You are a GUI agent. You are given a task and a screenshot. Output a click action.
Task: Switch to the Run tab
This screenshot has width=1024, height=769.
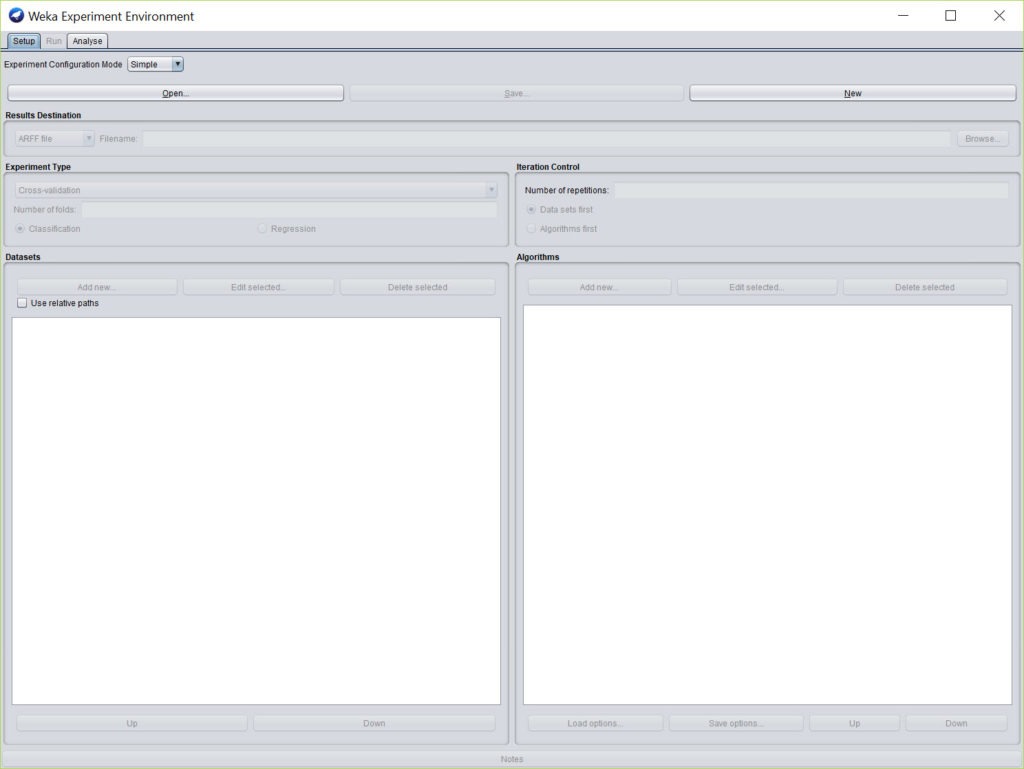[54, 41]
